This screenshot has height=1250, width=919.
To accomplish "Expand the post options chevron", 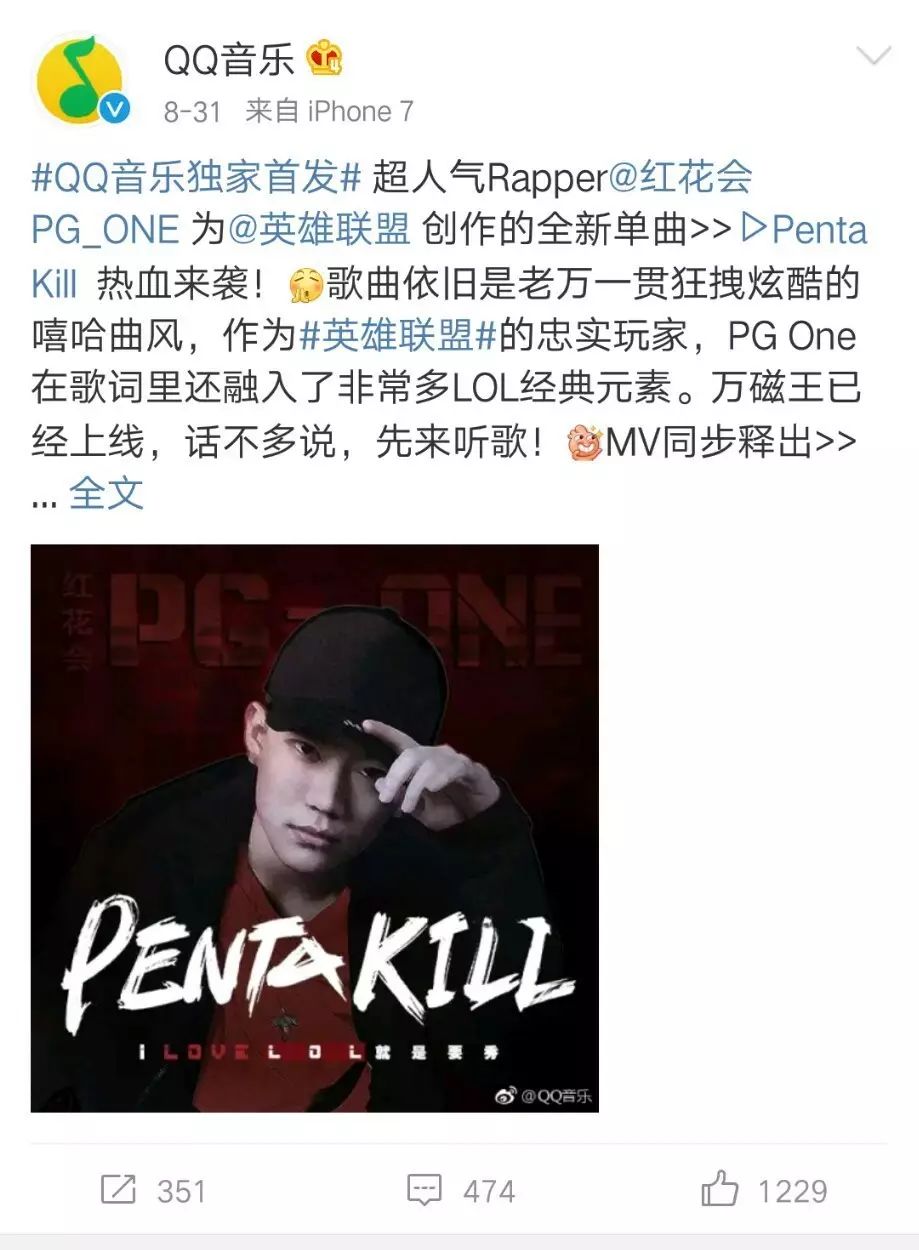I will coord(874,55).
